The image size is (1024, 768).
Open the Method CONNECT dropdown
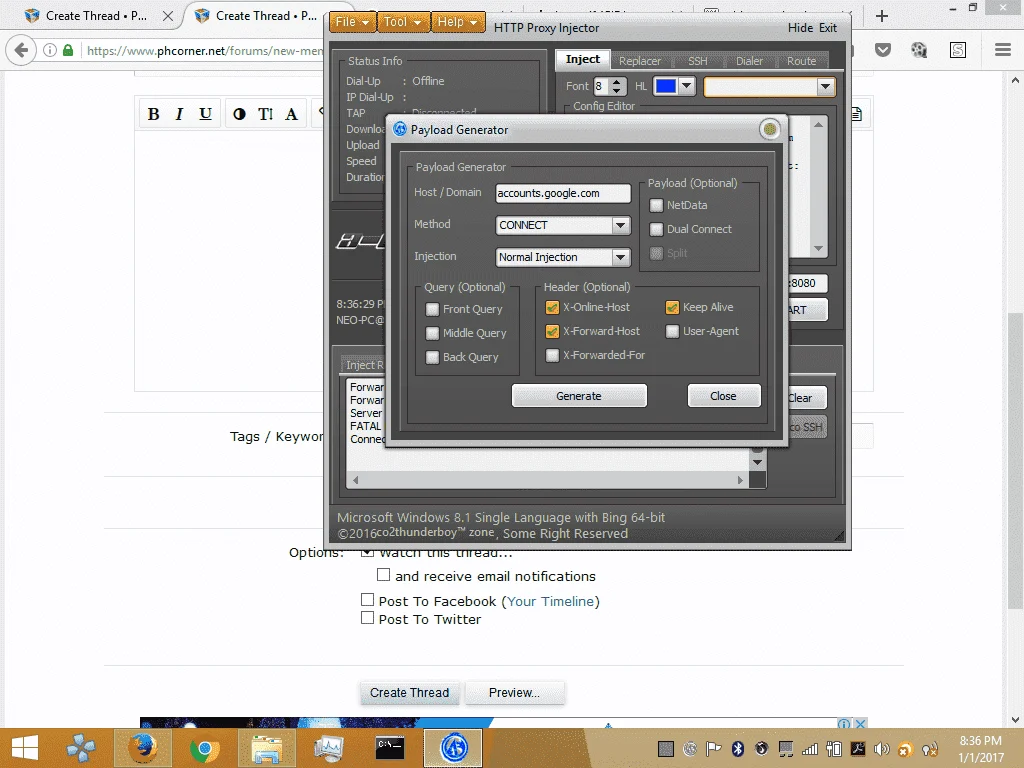pos(620,225)
